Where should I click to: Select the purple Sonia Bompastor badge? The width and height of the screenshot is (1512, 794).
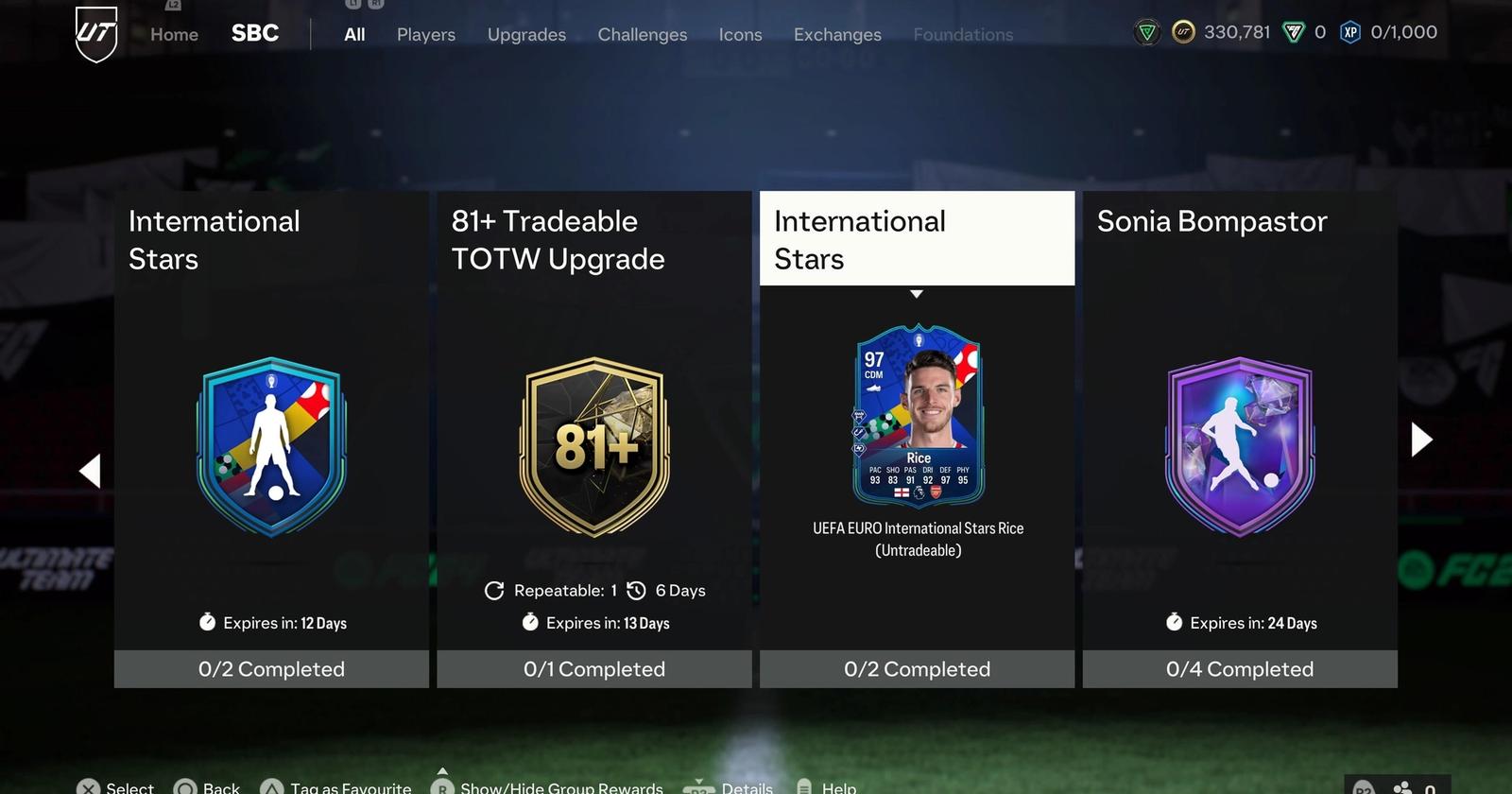click(1240, 446)
